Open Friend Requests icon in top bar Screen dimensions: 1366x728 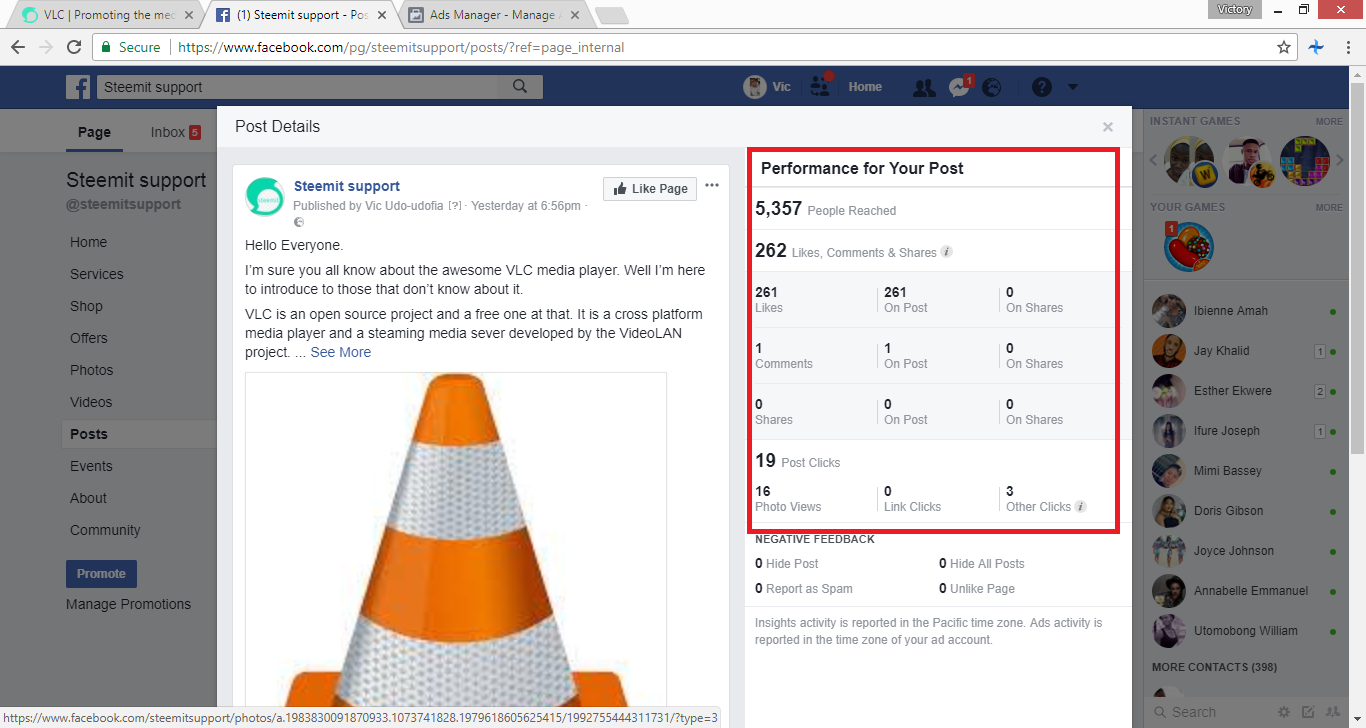click(925, 87)
